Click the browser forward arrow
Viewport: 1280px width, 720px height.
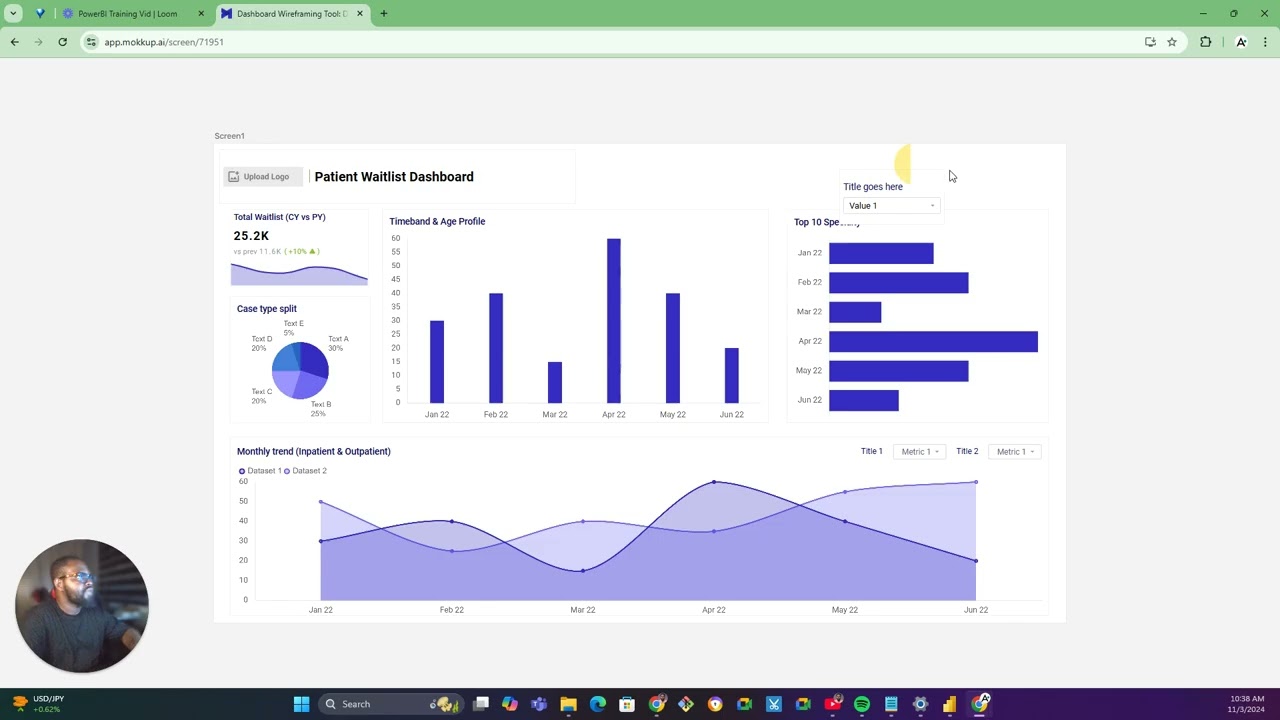pos(39,42)
